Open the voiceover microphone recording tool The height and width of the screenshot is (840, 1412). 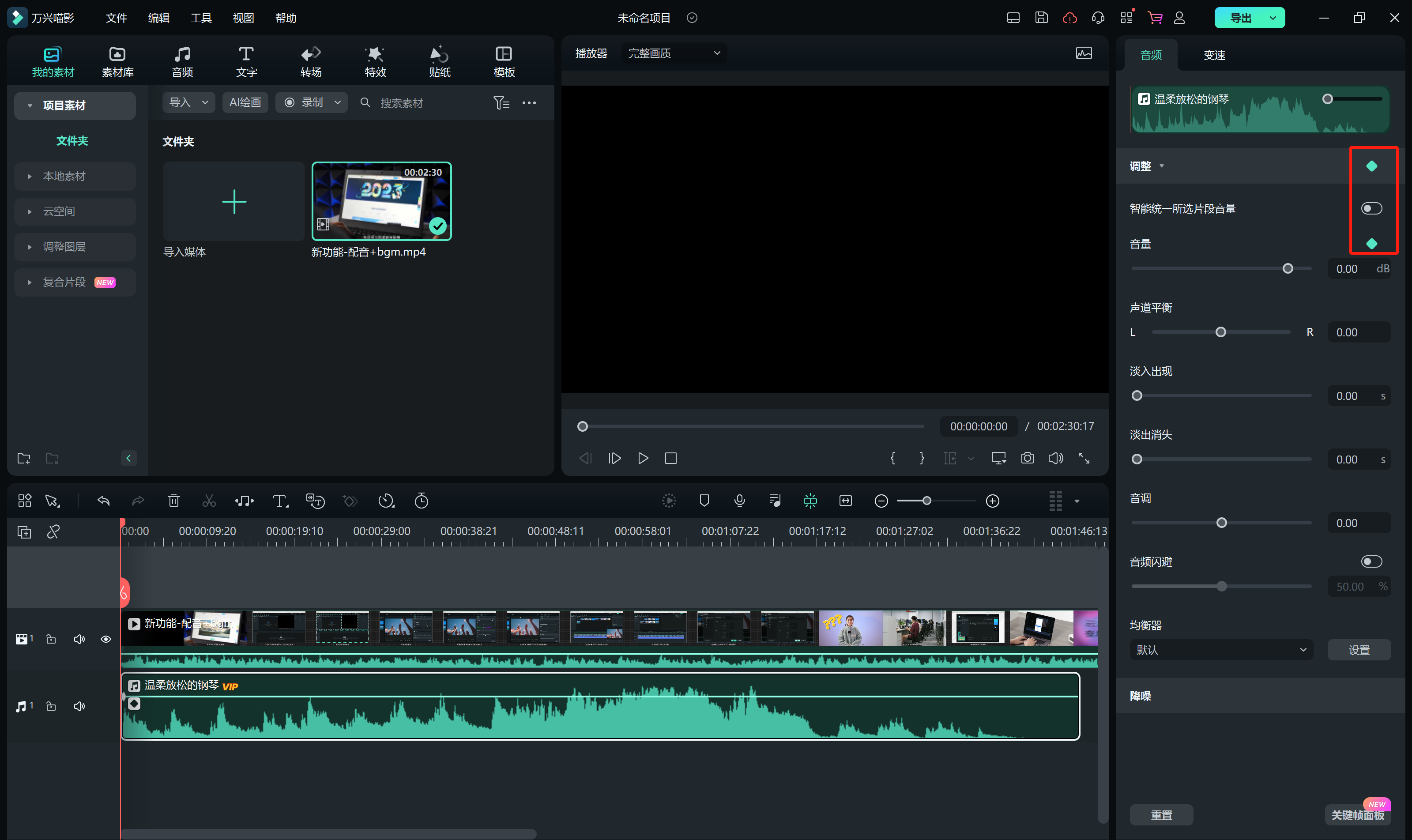click(739, 501)
